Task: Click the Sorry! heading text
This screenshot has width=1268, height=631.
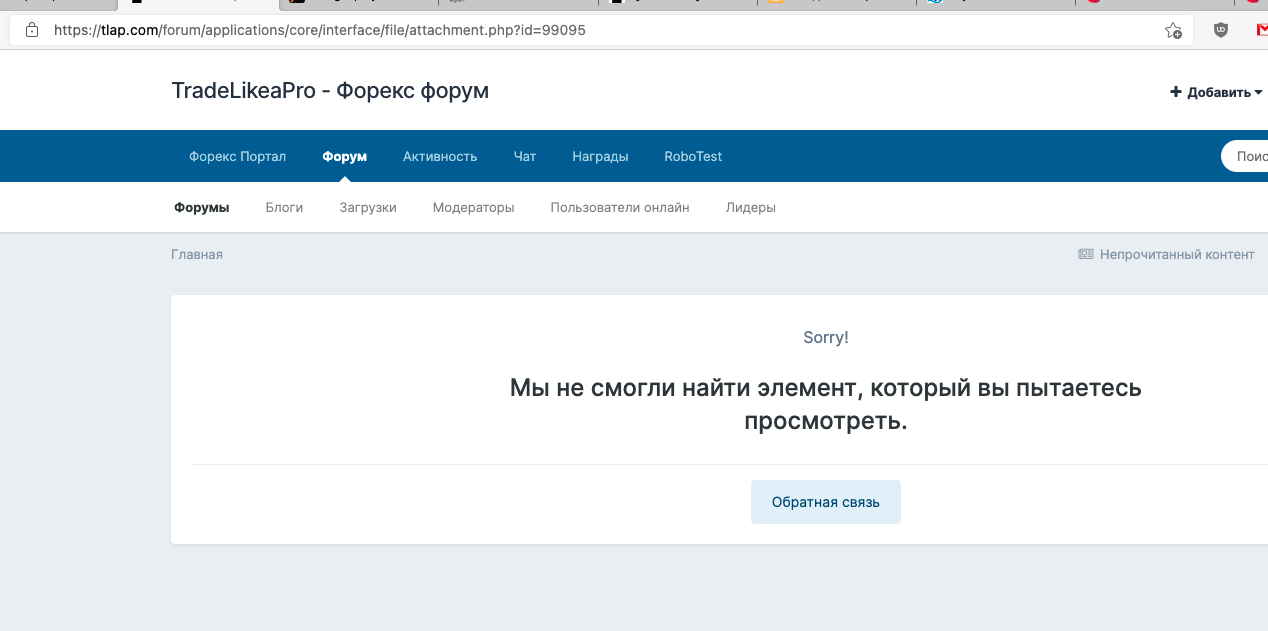Action: pyautogui.click(x=826, y=337)
